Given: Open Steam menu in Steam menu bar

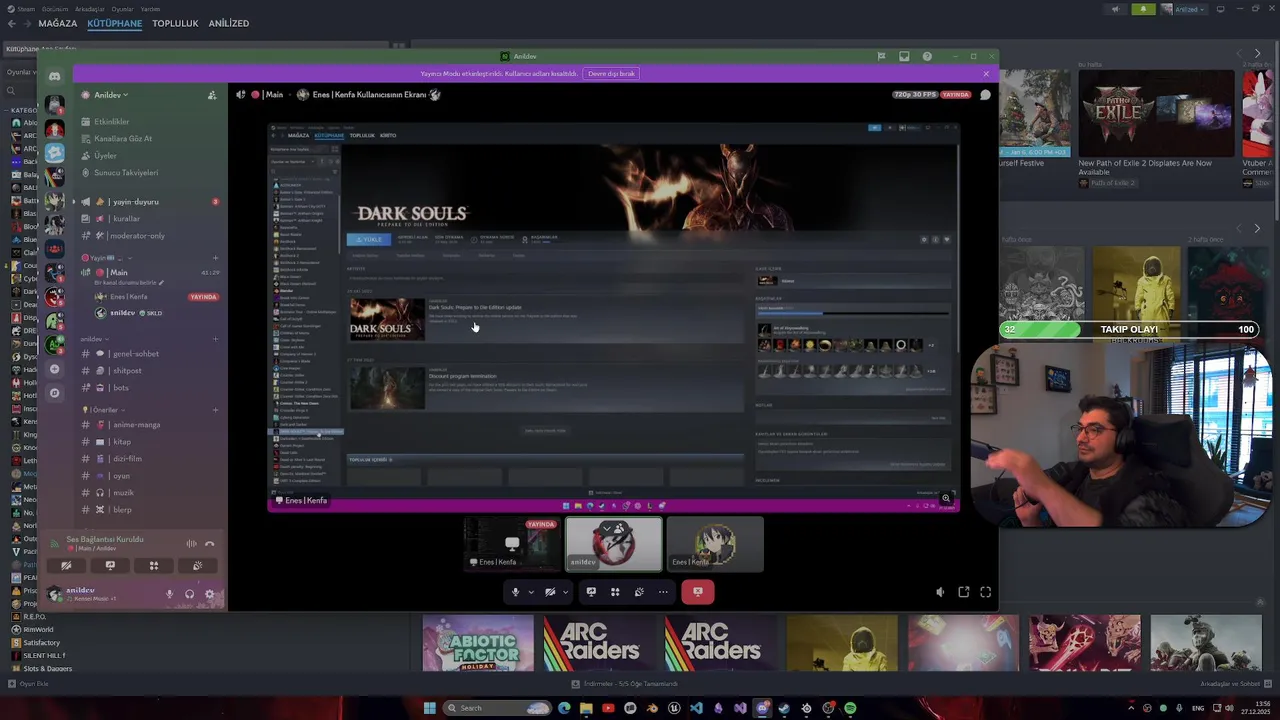Looking at the screenshot, I should pyautogui.click(x=26, y=9).
